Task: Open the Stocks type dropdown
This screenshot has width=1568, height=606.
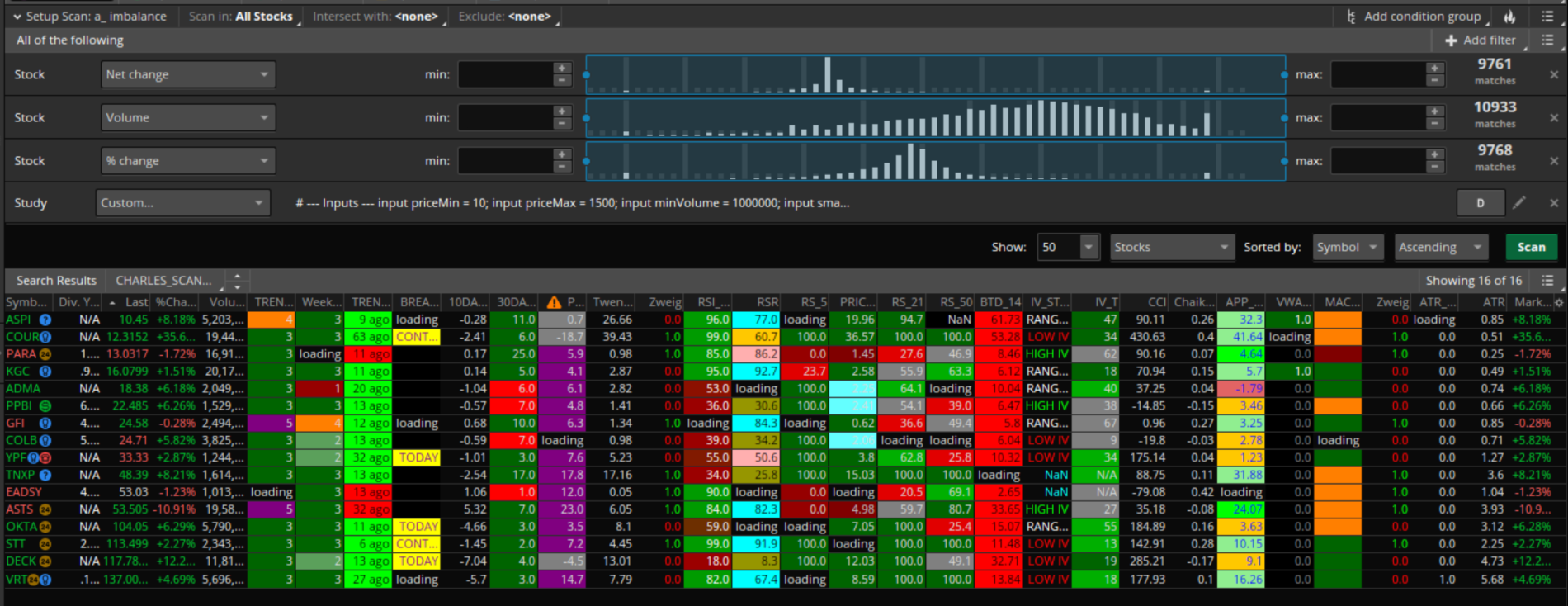Action: 1172,247
